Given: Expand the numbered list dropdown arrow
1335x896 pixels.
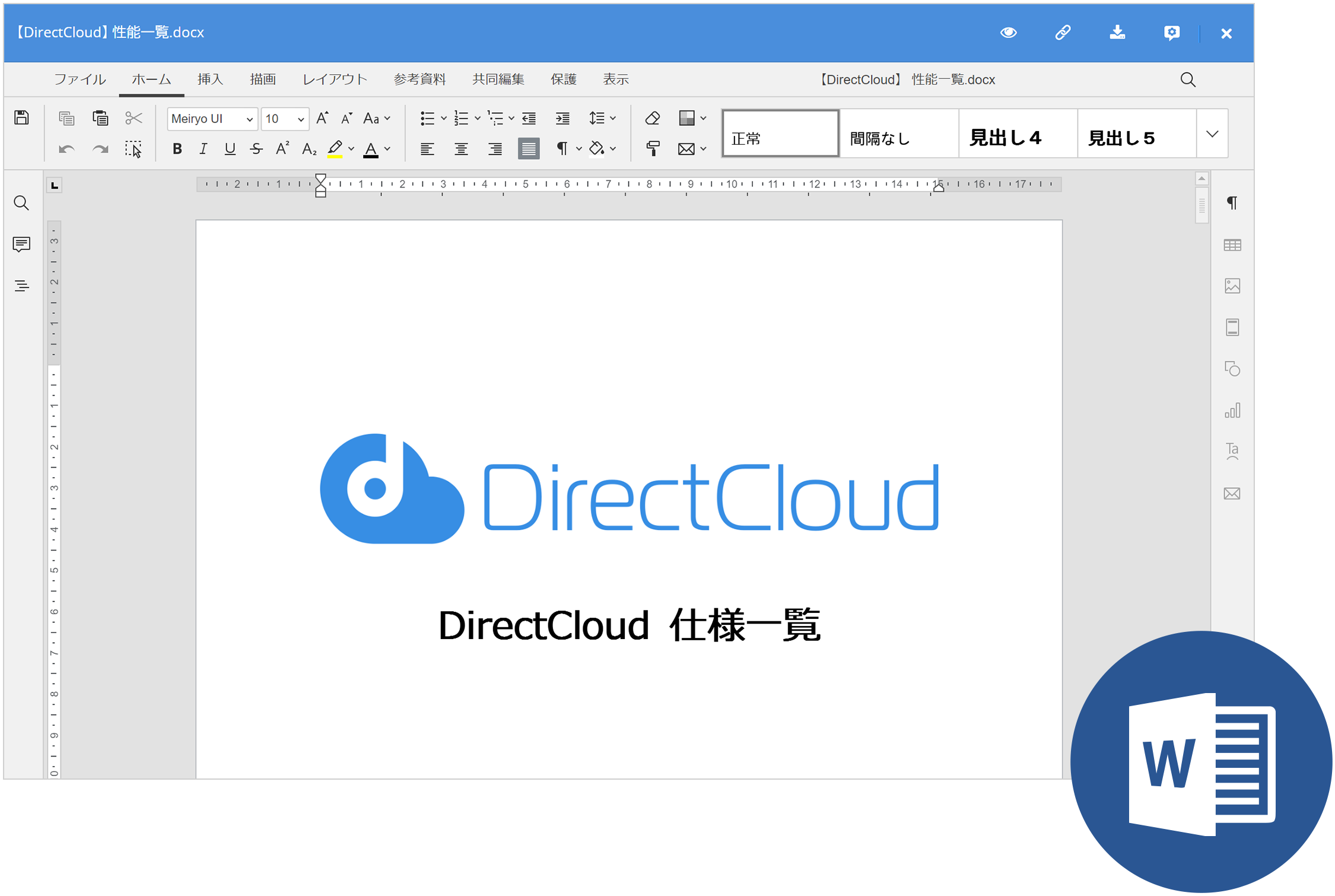Looking at the screenshot, I should click(478, 118).
